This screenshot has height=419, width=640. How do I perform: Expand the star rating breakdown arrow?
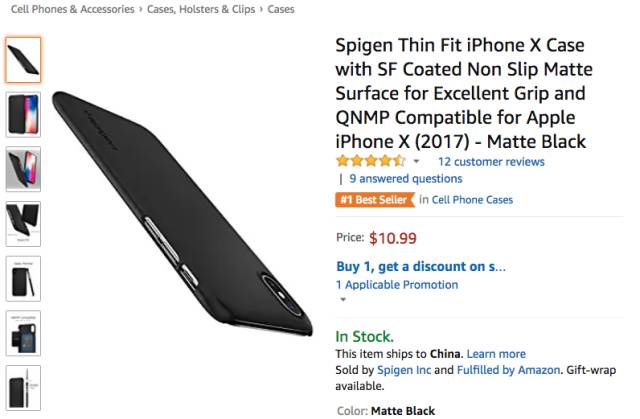click(416, 162)
